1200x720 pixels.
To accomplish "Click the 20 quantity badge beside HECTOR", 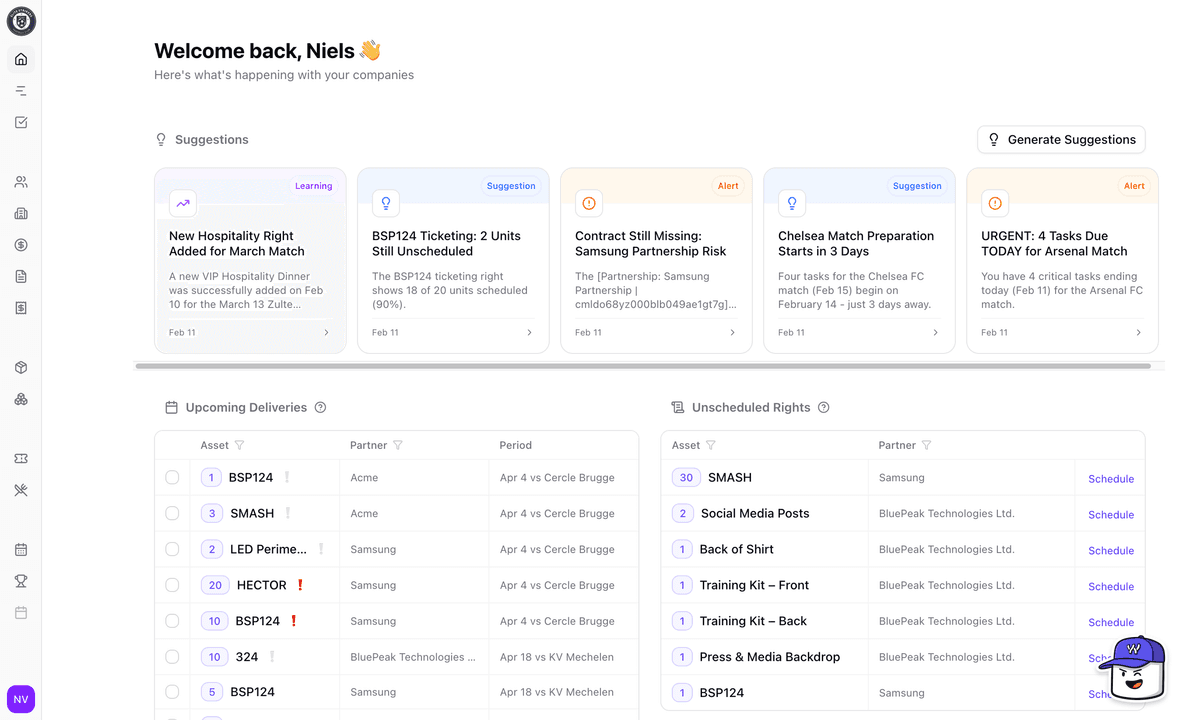I will click(x=215, y=585).
